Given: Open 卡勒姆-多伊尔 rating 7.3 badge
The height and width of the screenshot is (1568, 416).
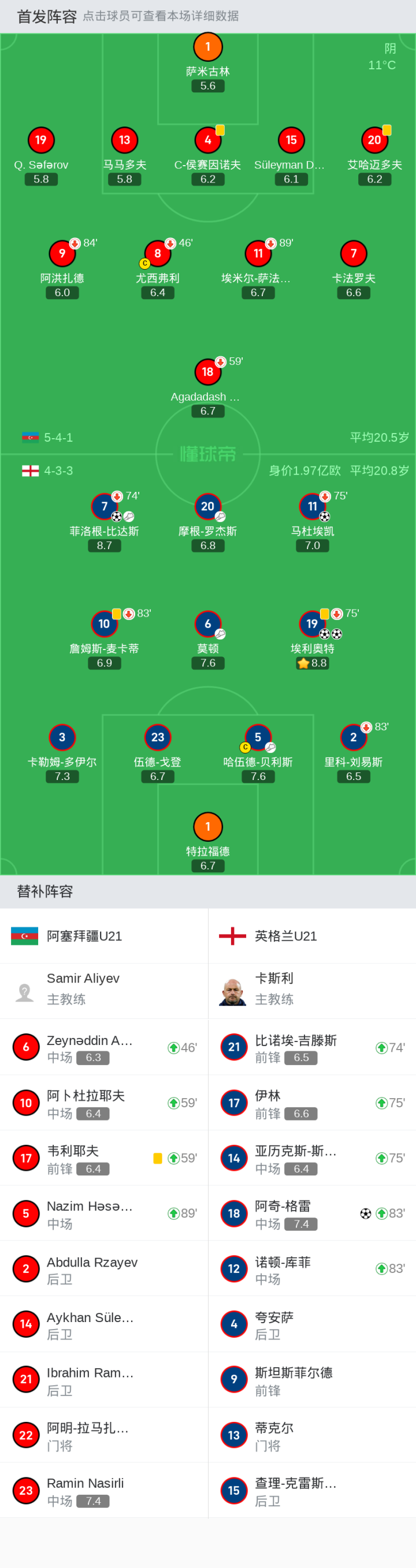Looking at the screenshot, I should point(62,776).
